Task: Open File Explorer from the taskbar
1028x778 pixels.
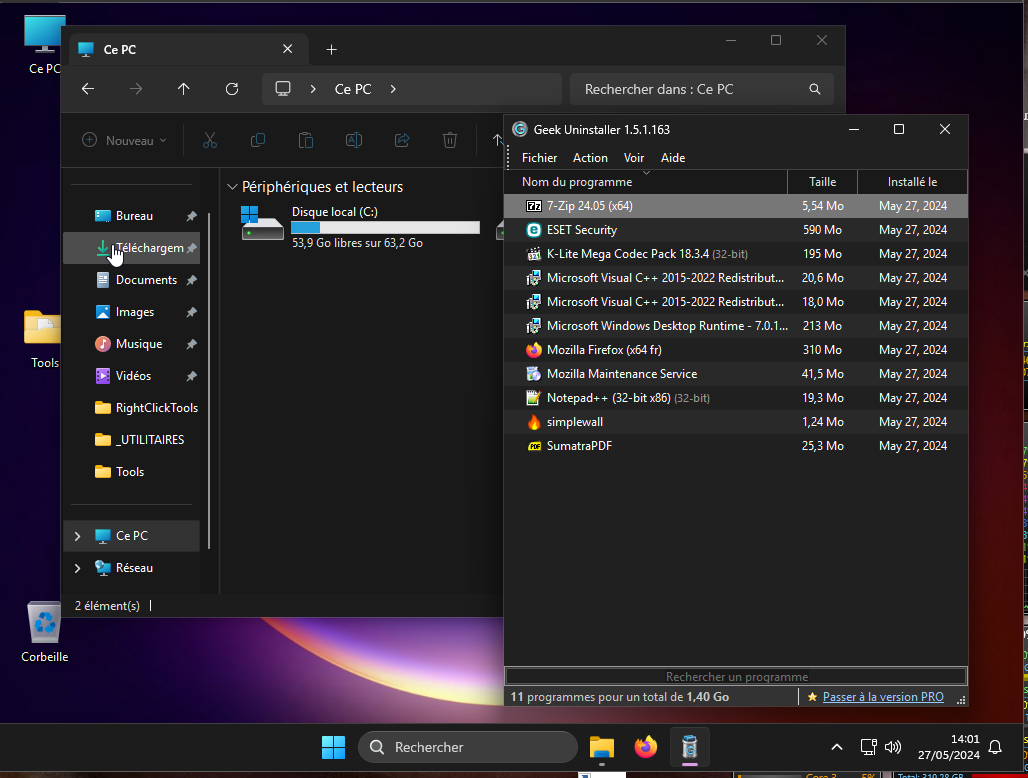Action: 601,747
